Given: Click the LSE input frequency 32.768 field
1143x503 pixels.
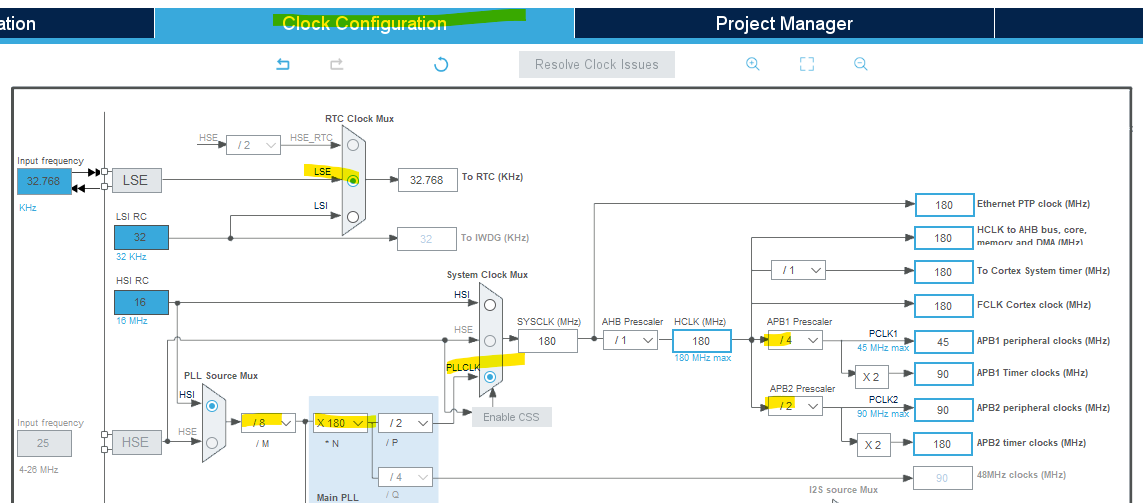Looking at the screenshot, I should point(44,181).
